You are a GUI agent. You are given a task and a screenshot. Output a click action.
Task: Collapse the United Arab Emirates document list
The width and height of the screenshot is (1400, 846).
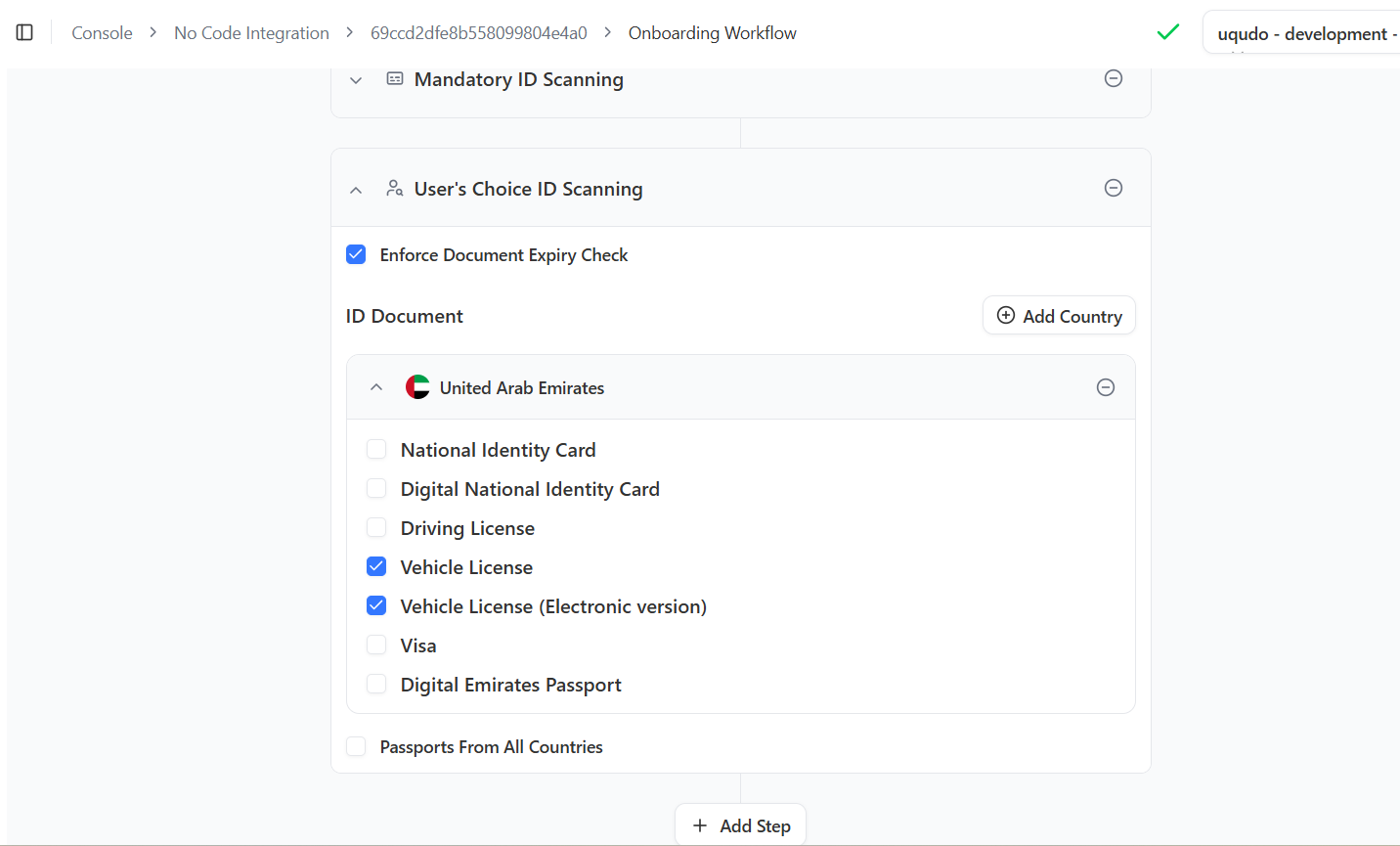(376, 387)
